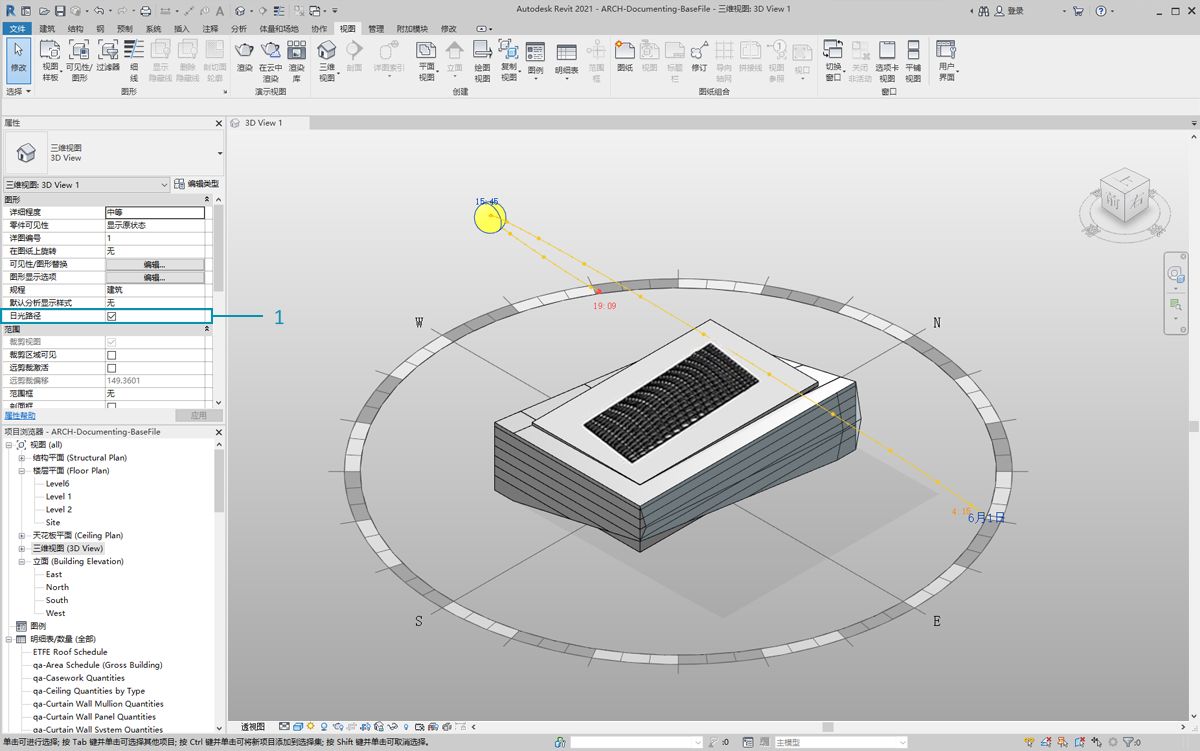This screenshot has width=1200, height=751.
Task: Click 切换窗口 (Switch Windows) tool
Action: pos(833,60)
